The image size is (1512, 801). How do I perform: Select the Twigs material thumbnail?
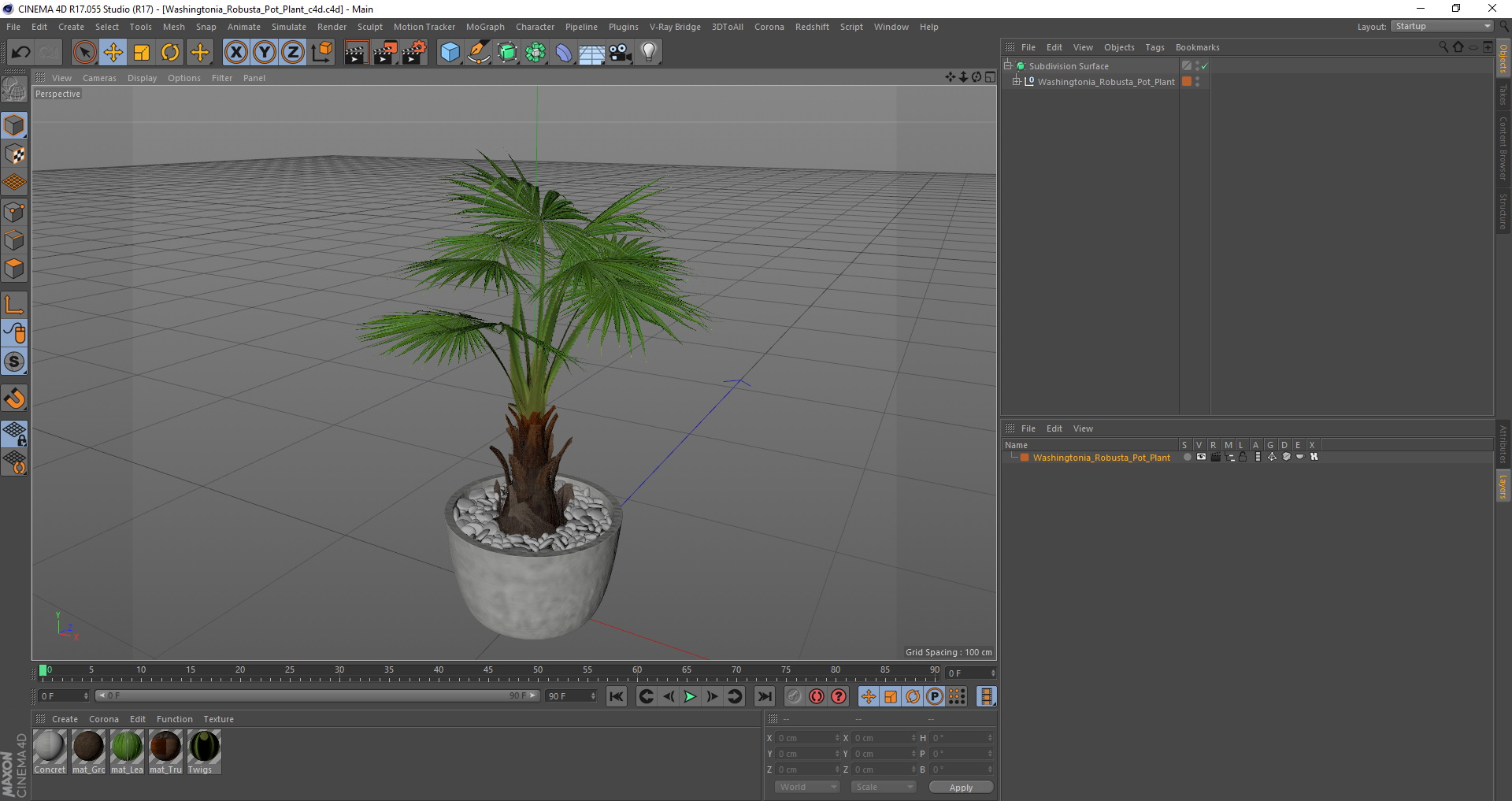[204, 751]
